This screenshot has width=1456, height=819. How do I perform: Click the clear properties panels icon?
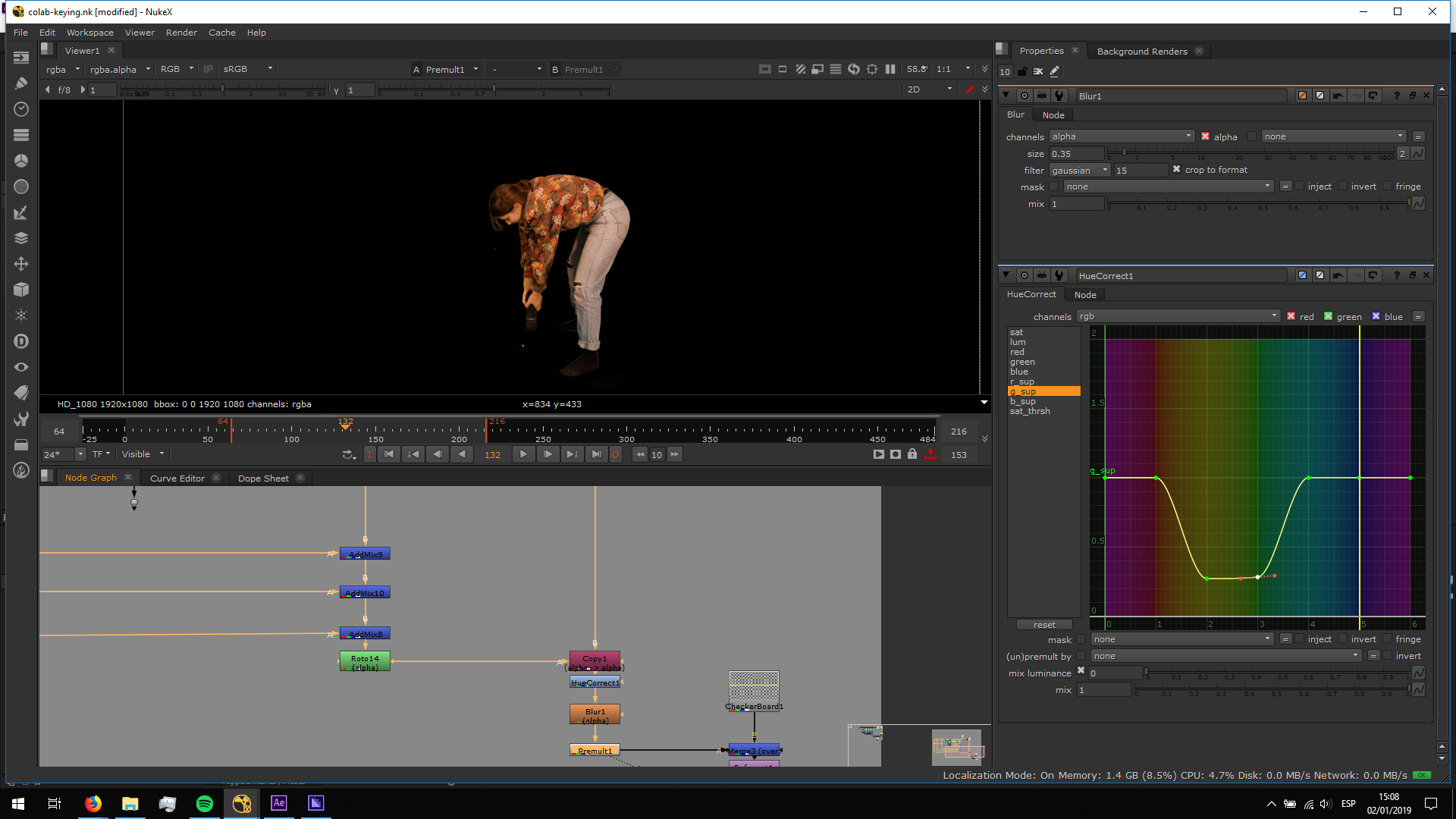pos(1038,71)
